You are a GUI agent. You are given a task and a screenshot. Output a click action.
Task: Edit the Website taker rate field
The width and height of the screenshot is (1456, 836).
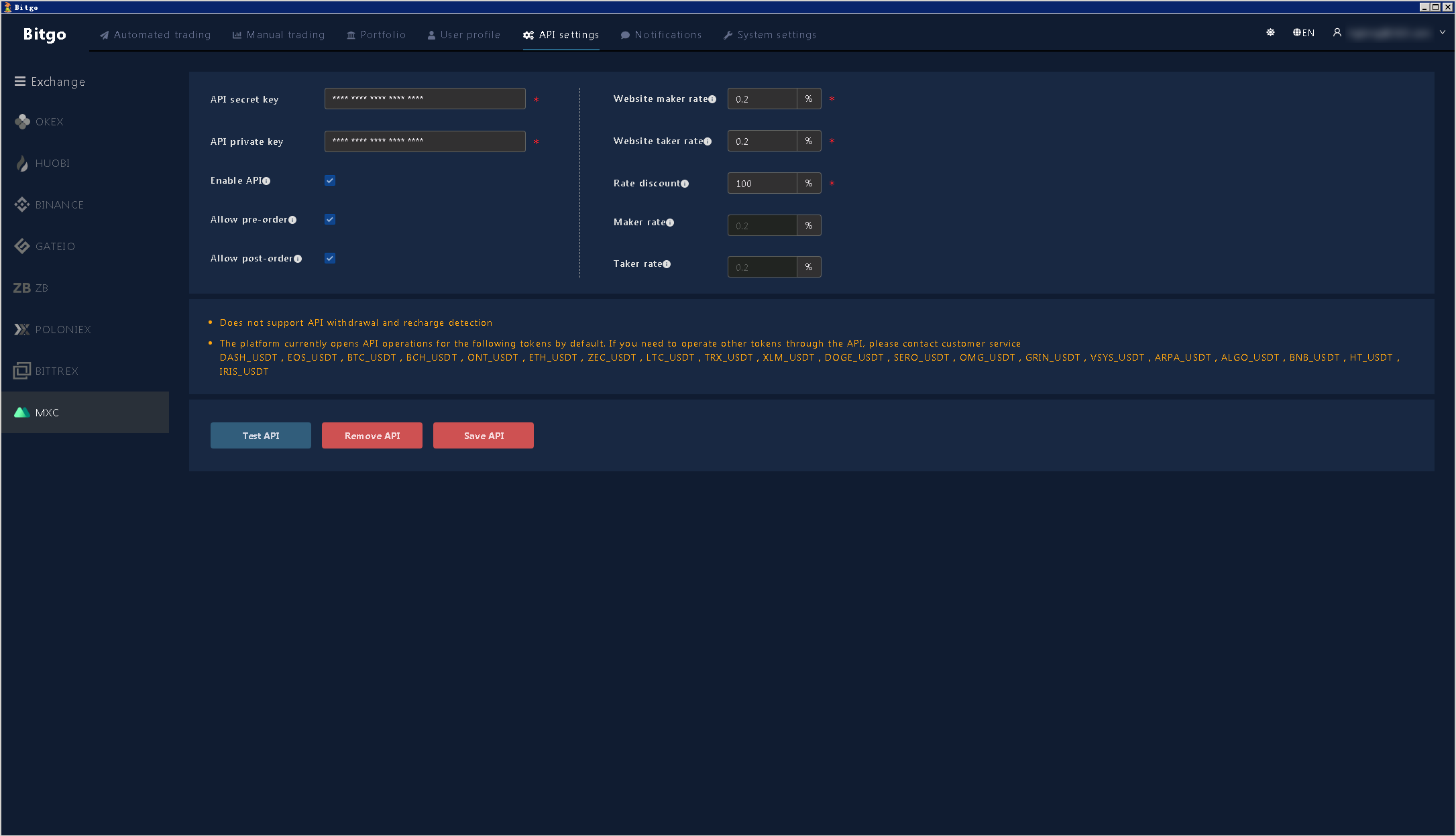pyautogui.click(x=762, y=141)
